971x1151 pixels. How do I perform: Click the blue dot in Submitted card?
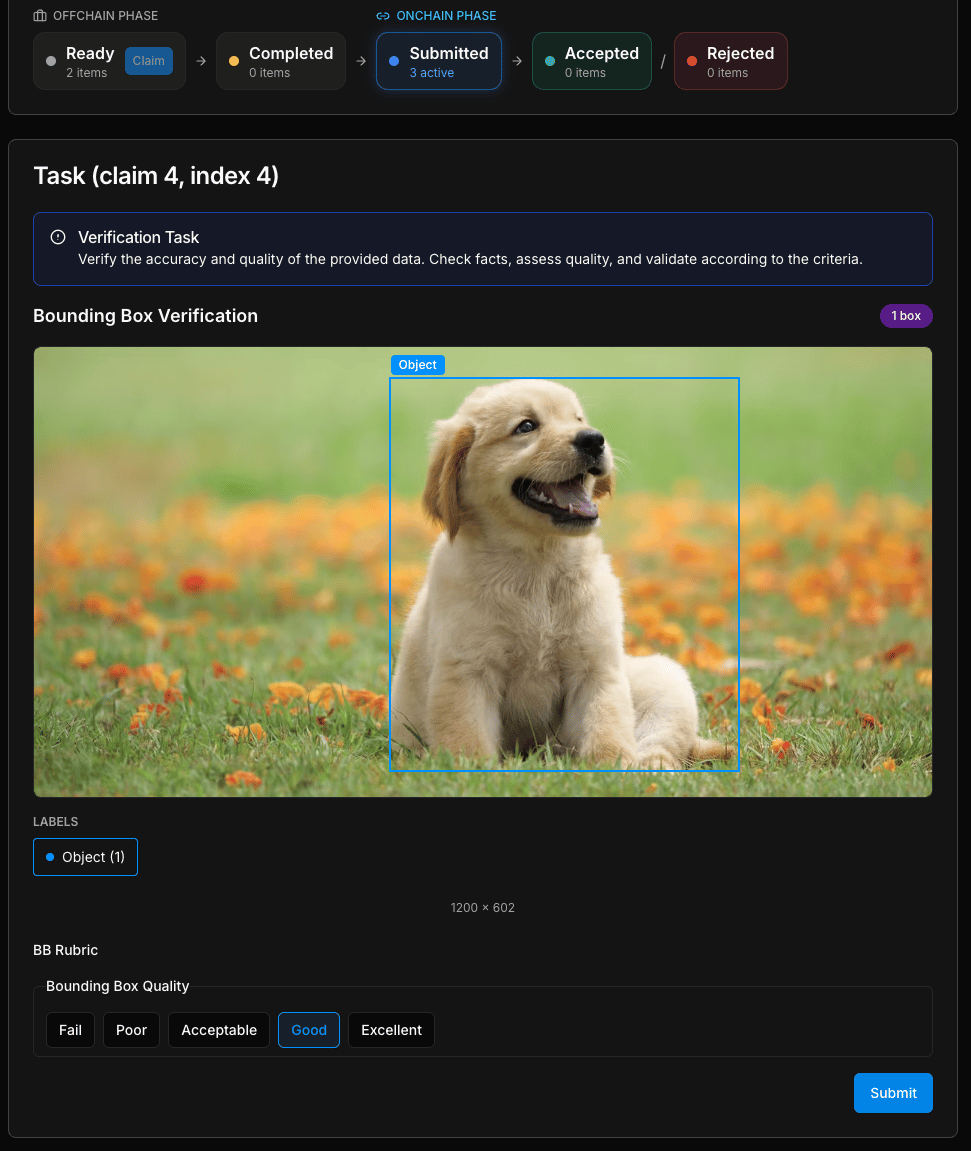click(x=394, y=61)
